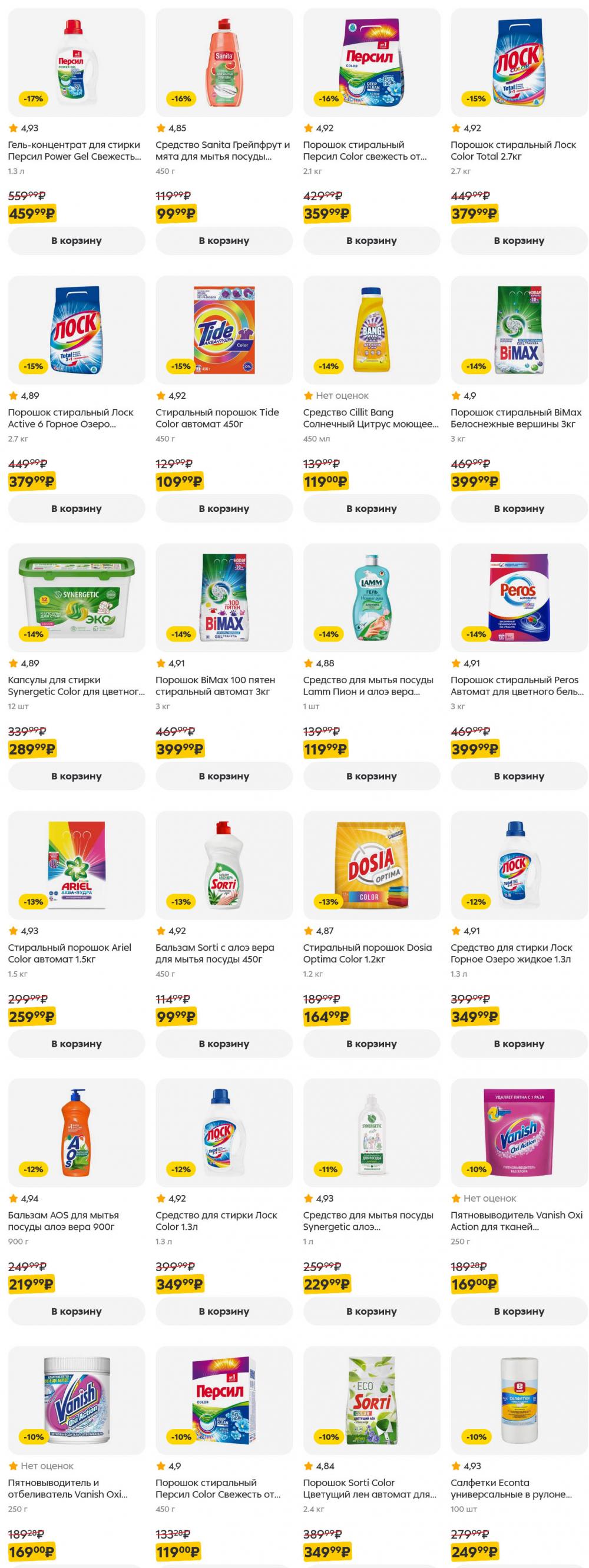
Task: Click the -17% discount badge on Персил gel
Action: pyautogui.click(x=33, y=98)
